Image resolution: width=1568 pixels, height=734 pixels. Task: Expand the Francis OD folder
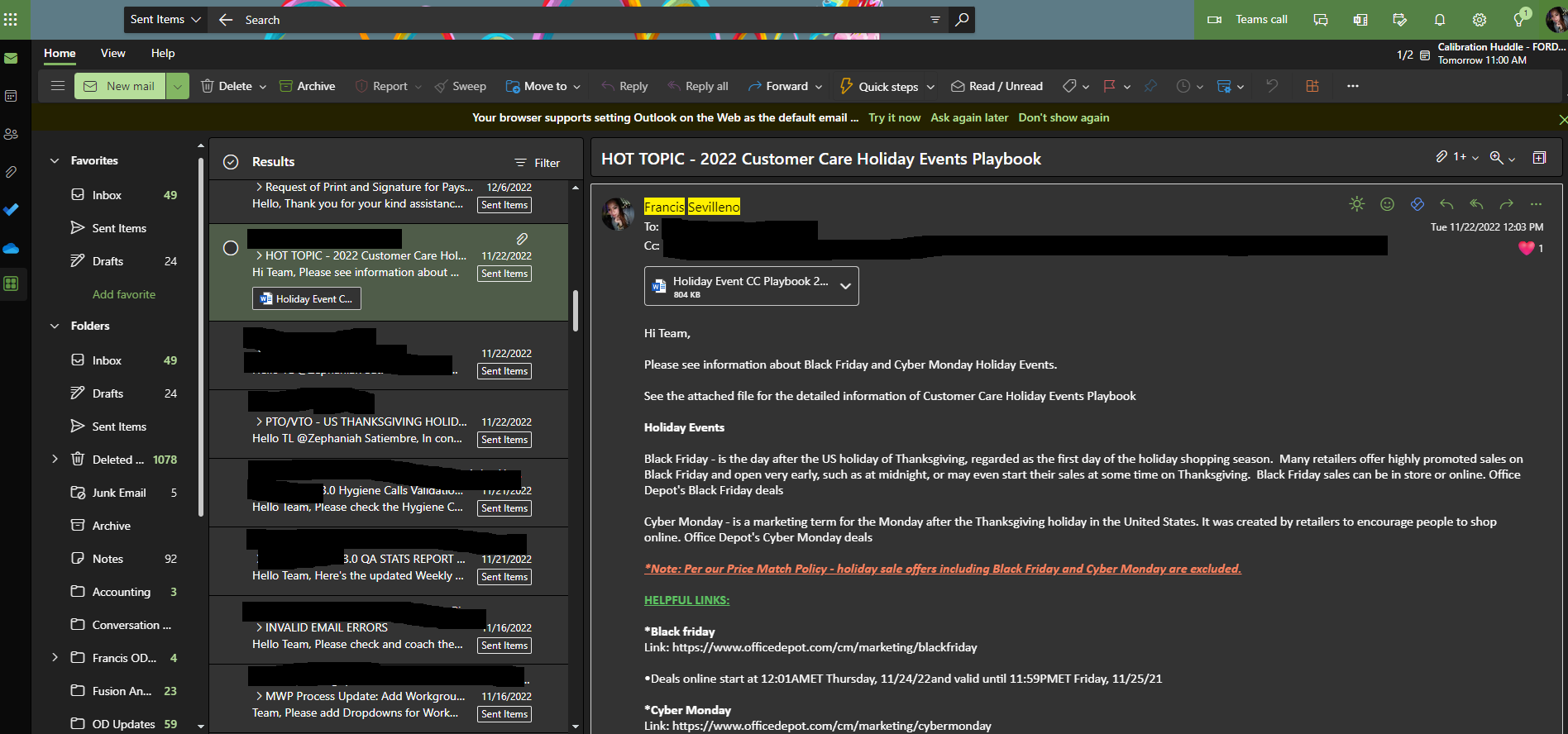click(x=55, y=657)
